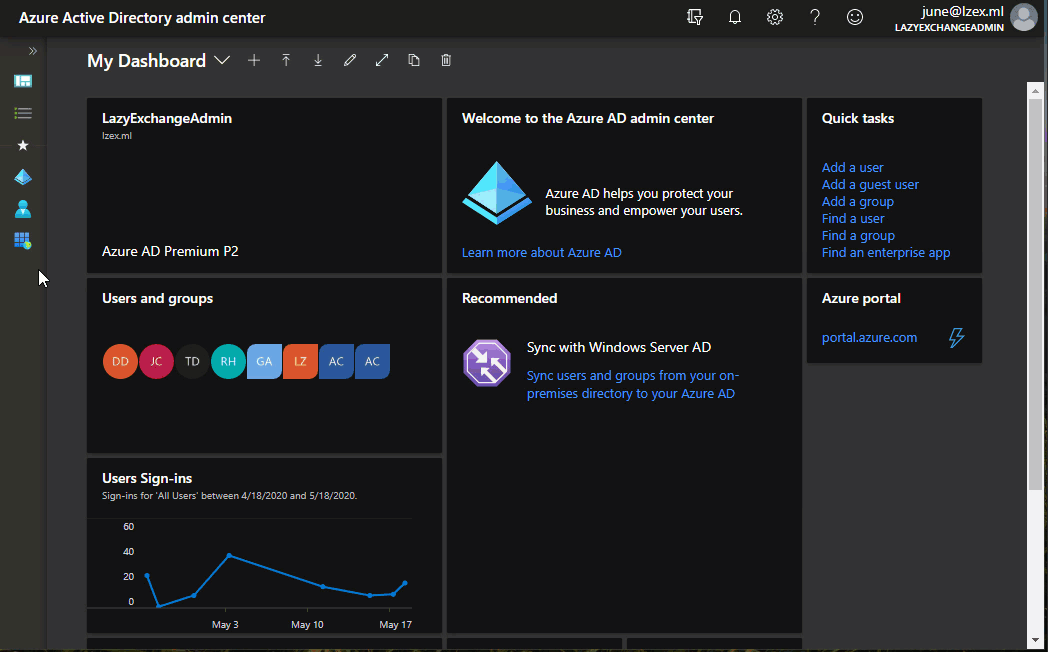Show Favorites star in the sidebar
Image resolution: width=1048 pixels, height=652 pixels.
point(23,145)
